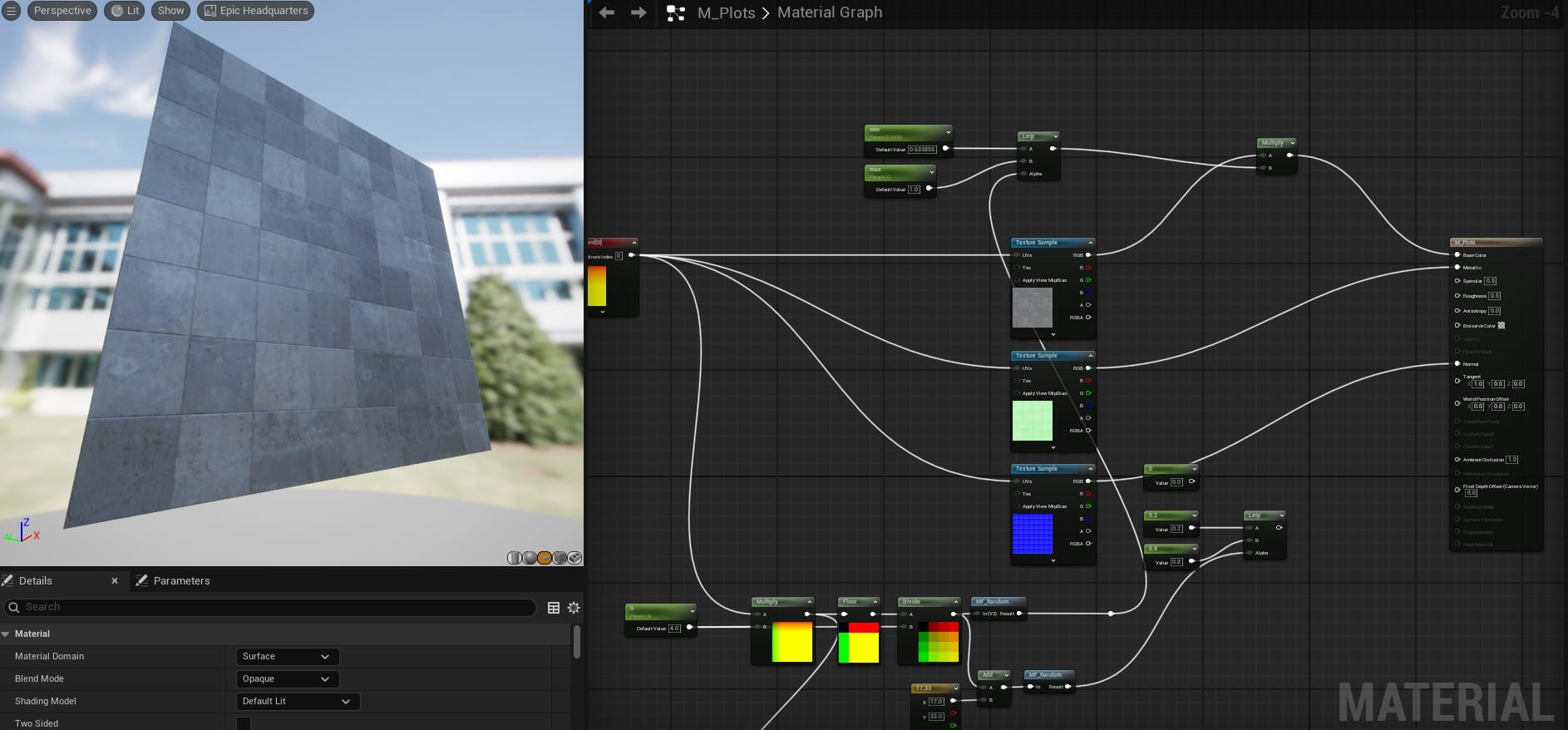1568x730 pixels.
Task: Collapse the Material section
Action: 6,634
